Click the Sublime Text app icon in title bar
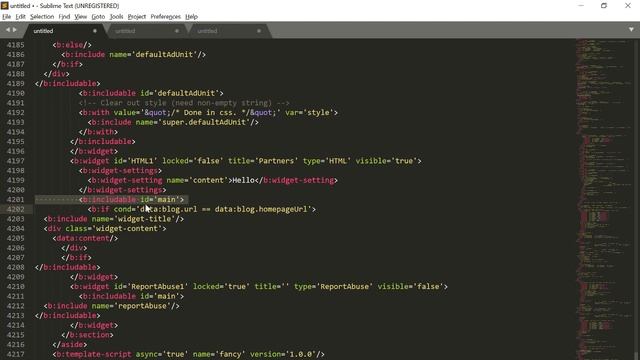640x360 pixels. pos(4,5)
